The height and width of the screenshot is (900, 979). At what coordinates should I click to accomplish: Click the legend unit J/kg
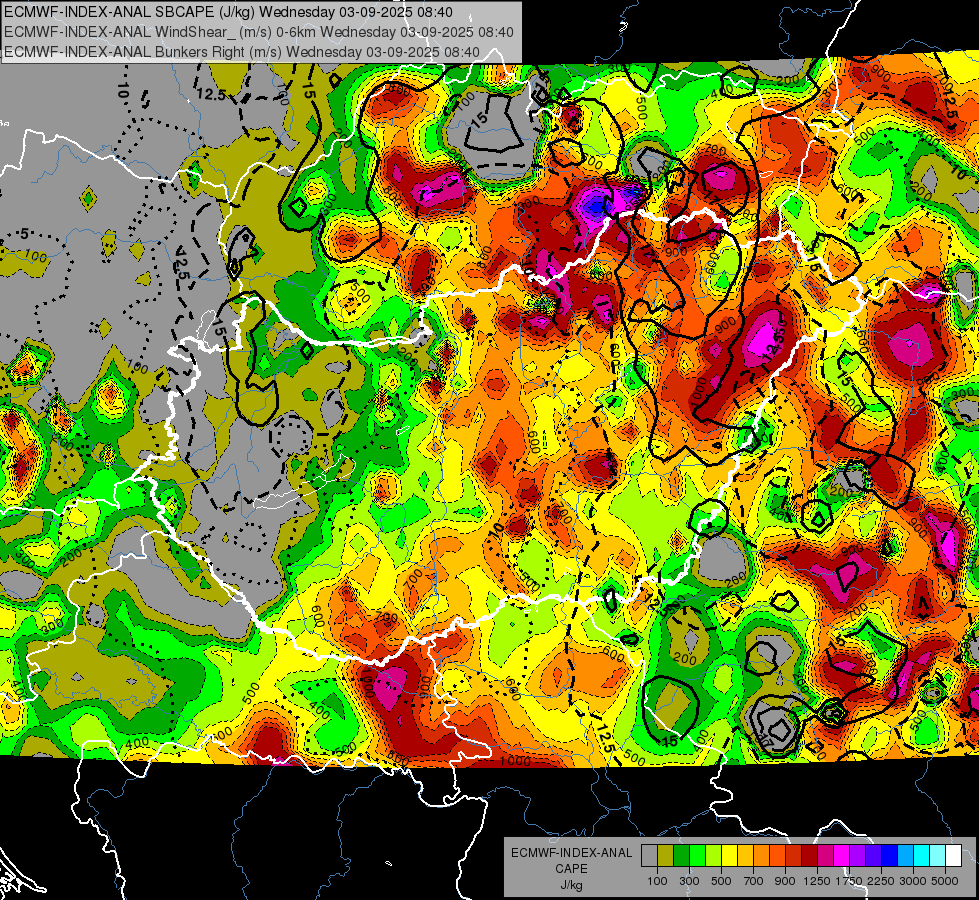pos(572,885)
